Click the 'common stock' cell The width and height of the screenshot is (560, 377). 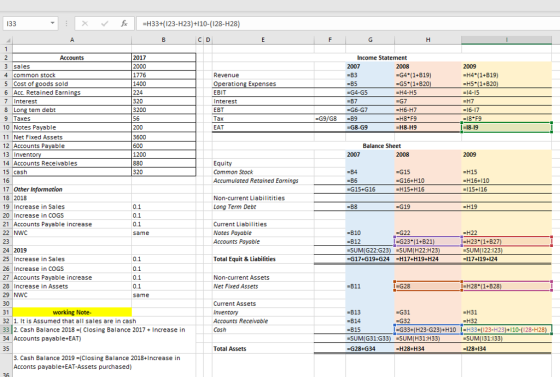72,75
